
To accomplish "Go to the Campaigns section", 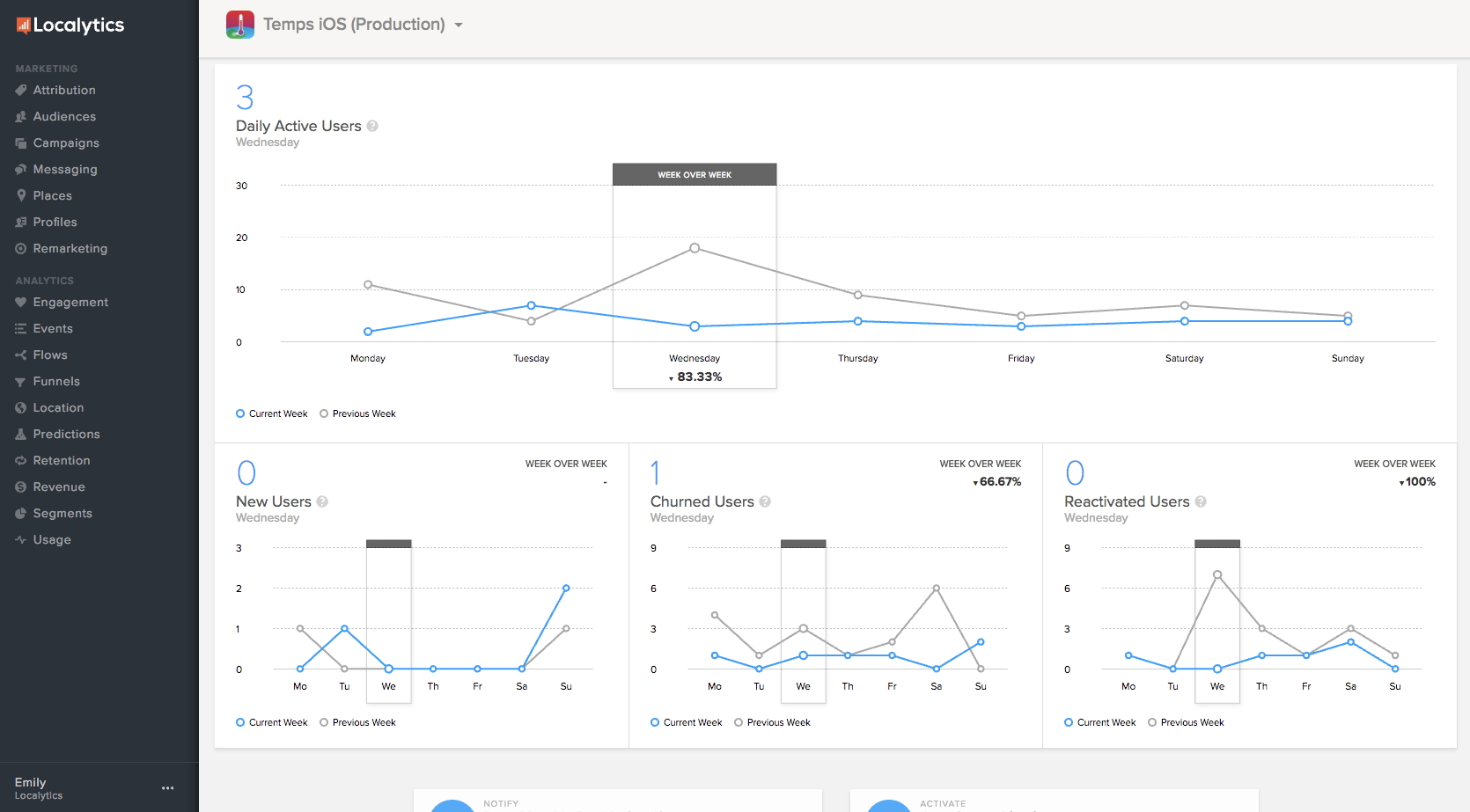I will coord(66,143).
